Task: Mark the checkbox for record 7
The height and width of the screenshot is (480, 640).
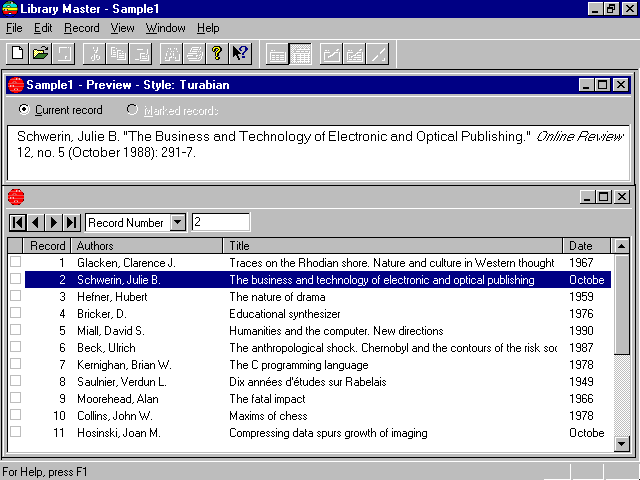Action: point(15,365)
